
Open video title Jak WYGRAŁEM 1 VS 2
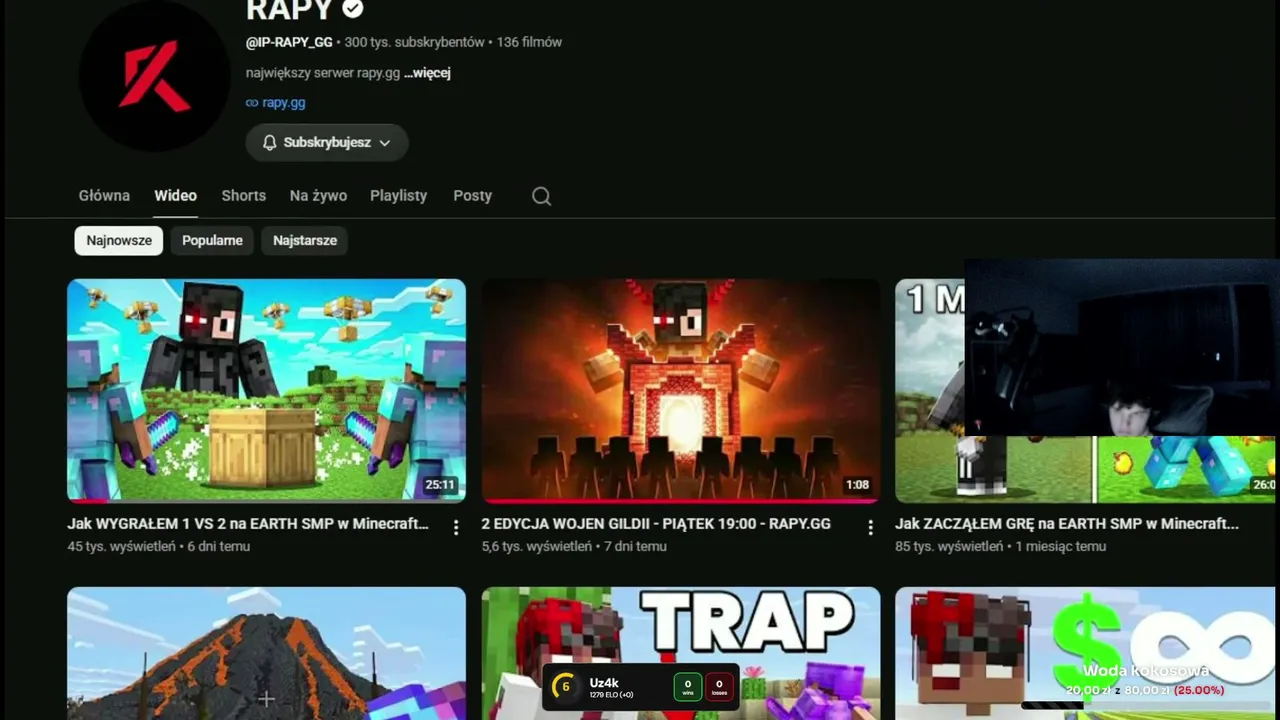(248, 524)
